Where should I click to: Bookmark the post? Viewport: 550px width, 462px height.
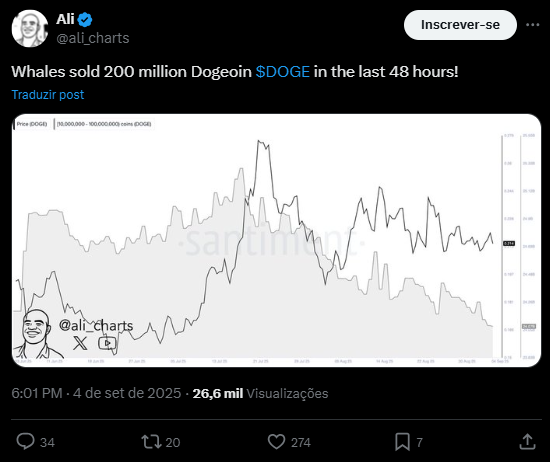pyautogui.click(x=402, y=442)
